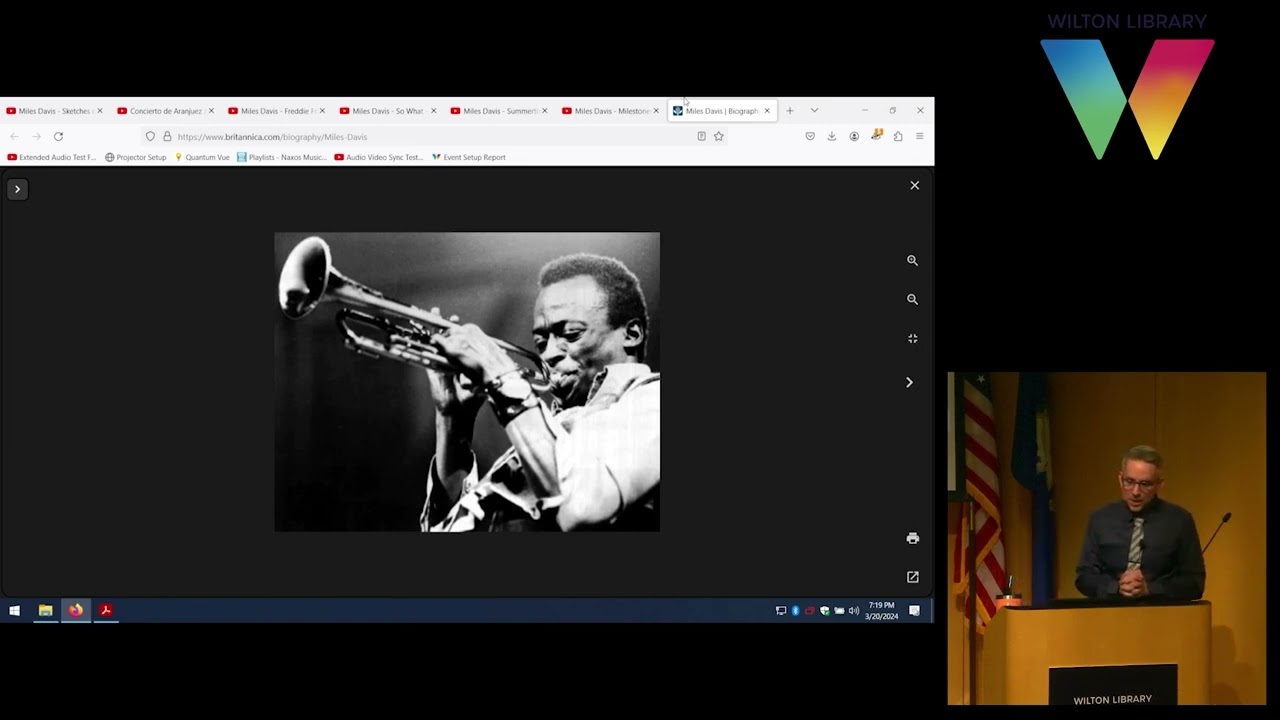Open the volume speaker control
The width and height of the screenshot is (1280, 720).
(854, 611)
